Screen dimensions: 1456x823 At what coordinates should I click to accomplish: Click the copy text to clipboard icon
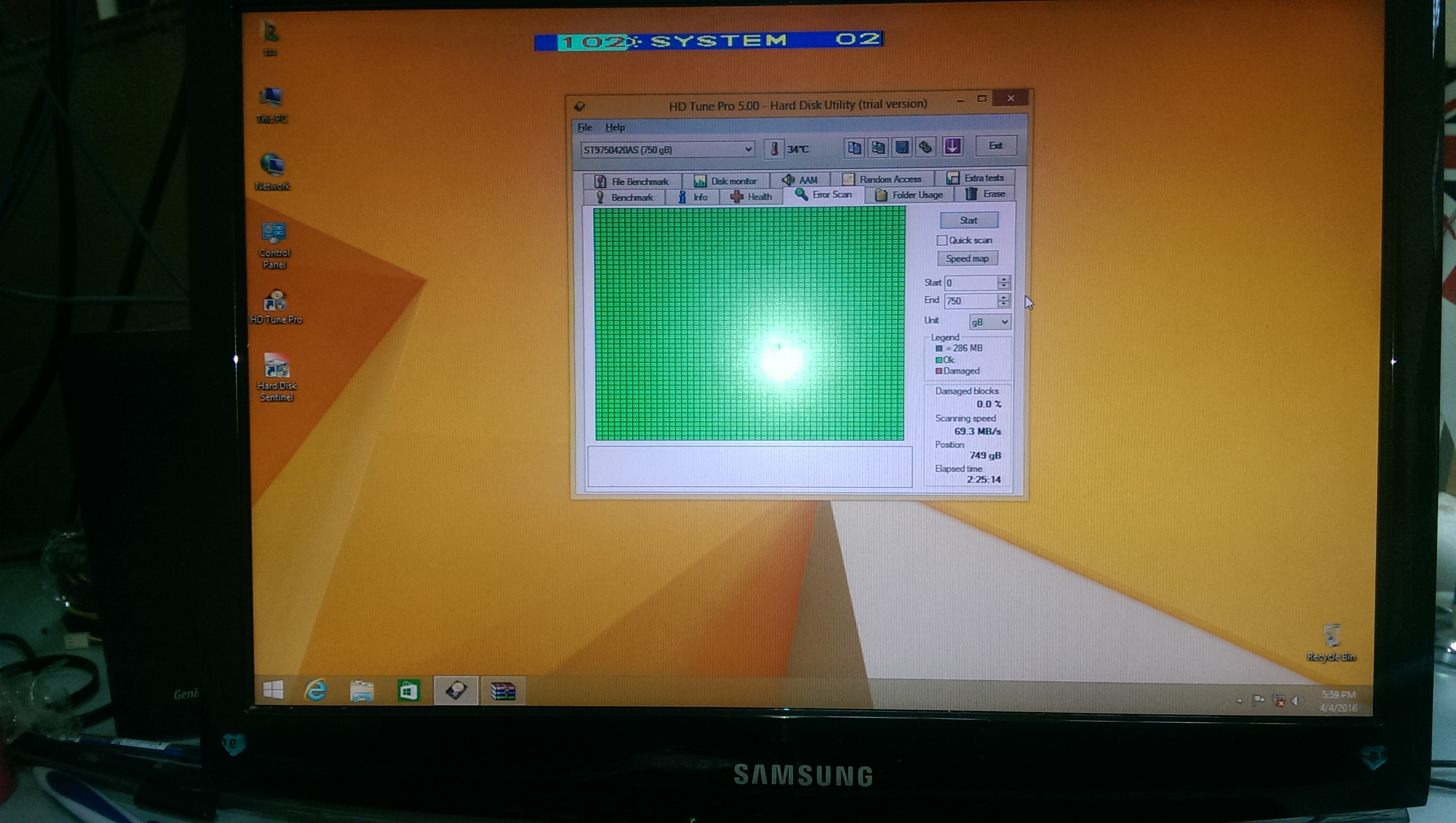tap(854, 147)
